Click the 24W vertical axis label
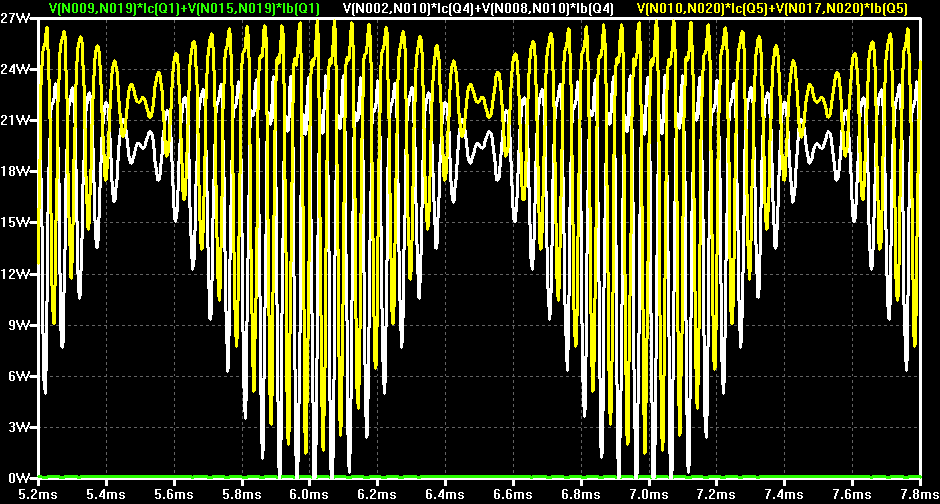Screen dimensions: 940x504 tap(15, 69)
